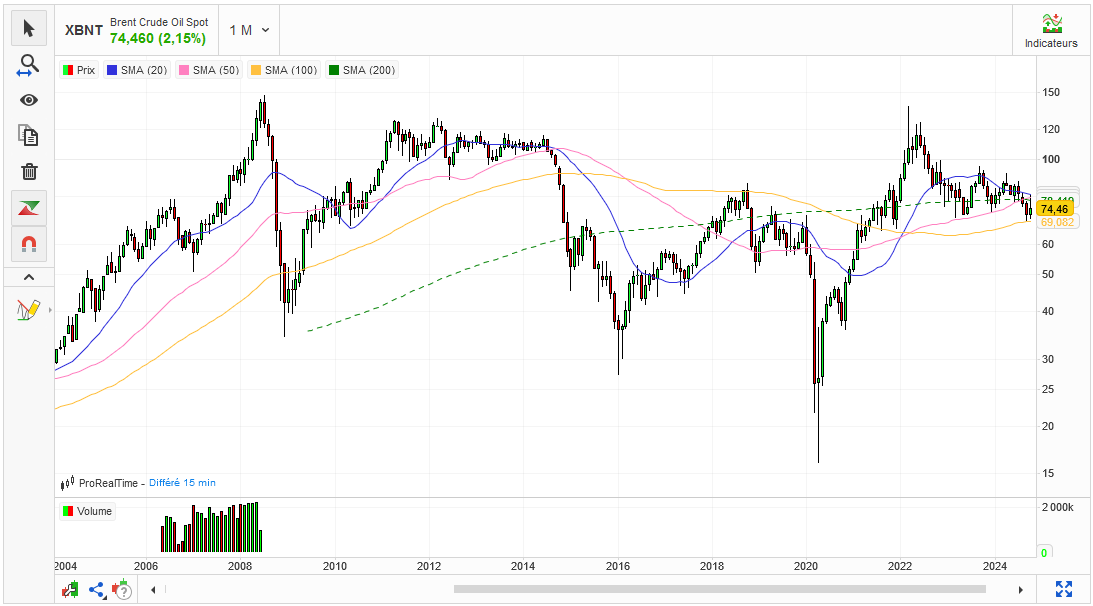This screenshot has width=1093, height=606.
Task: Open the drawing pencil tool
Action: point(29,310)
